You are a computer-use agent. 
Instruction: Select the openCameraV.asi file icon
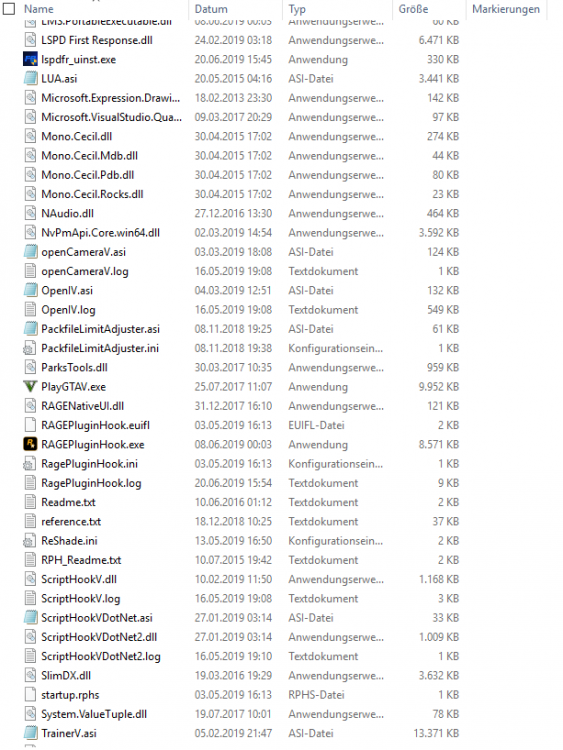click(30, 252)
